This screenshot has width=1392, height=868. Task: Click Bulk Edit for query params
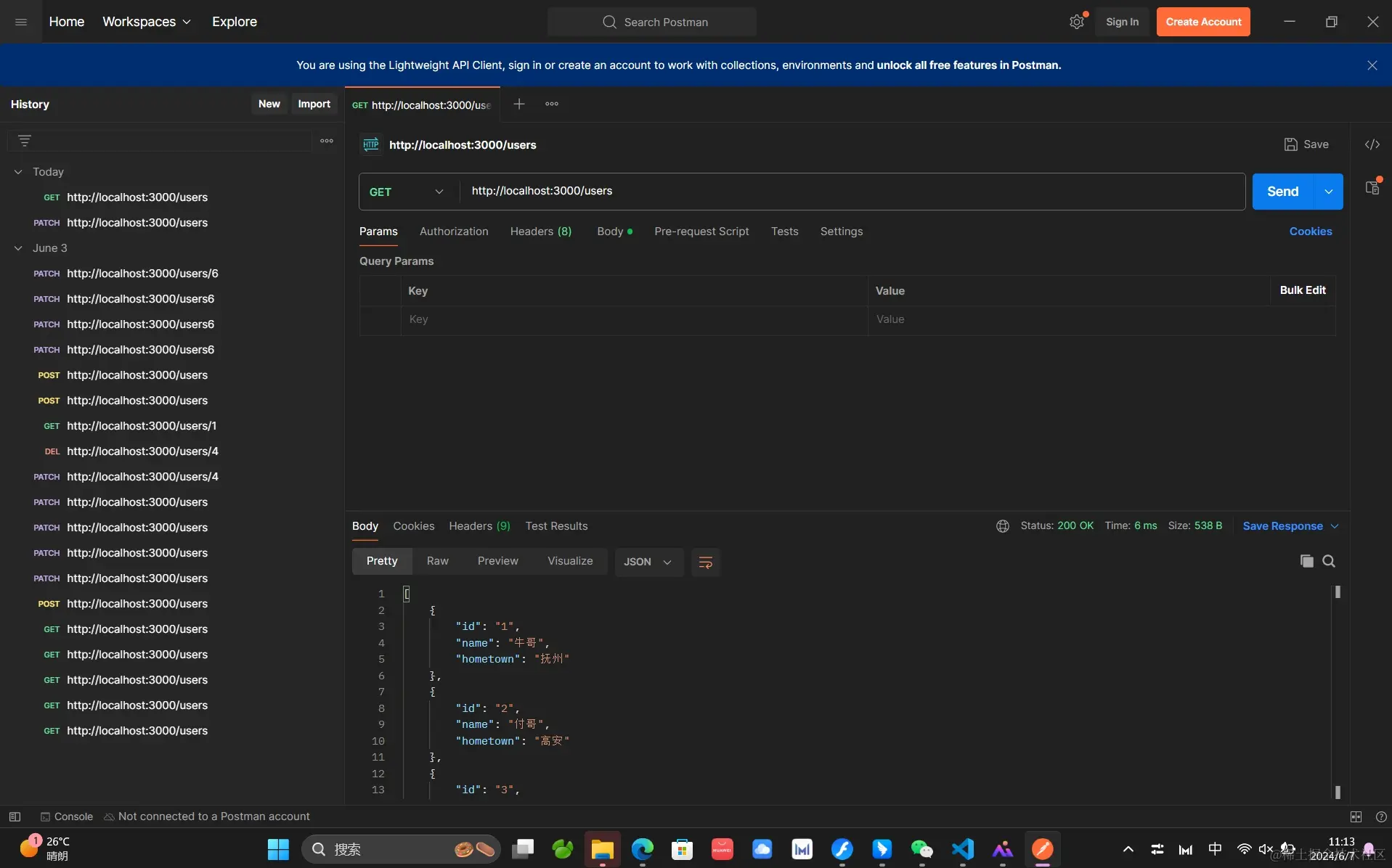[1303, 290]
